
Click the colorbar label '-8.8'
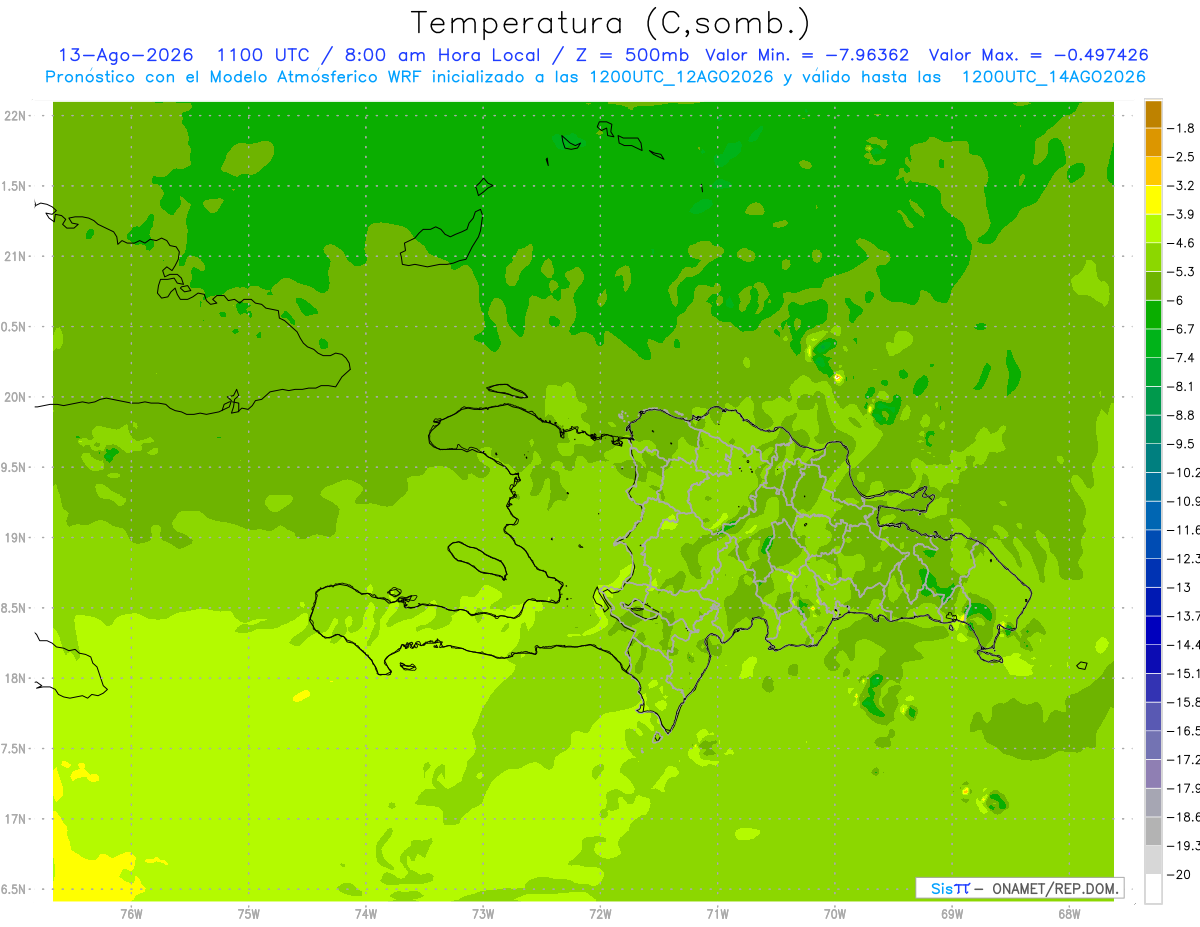(1183, 415)
